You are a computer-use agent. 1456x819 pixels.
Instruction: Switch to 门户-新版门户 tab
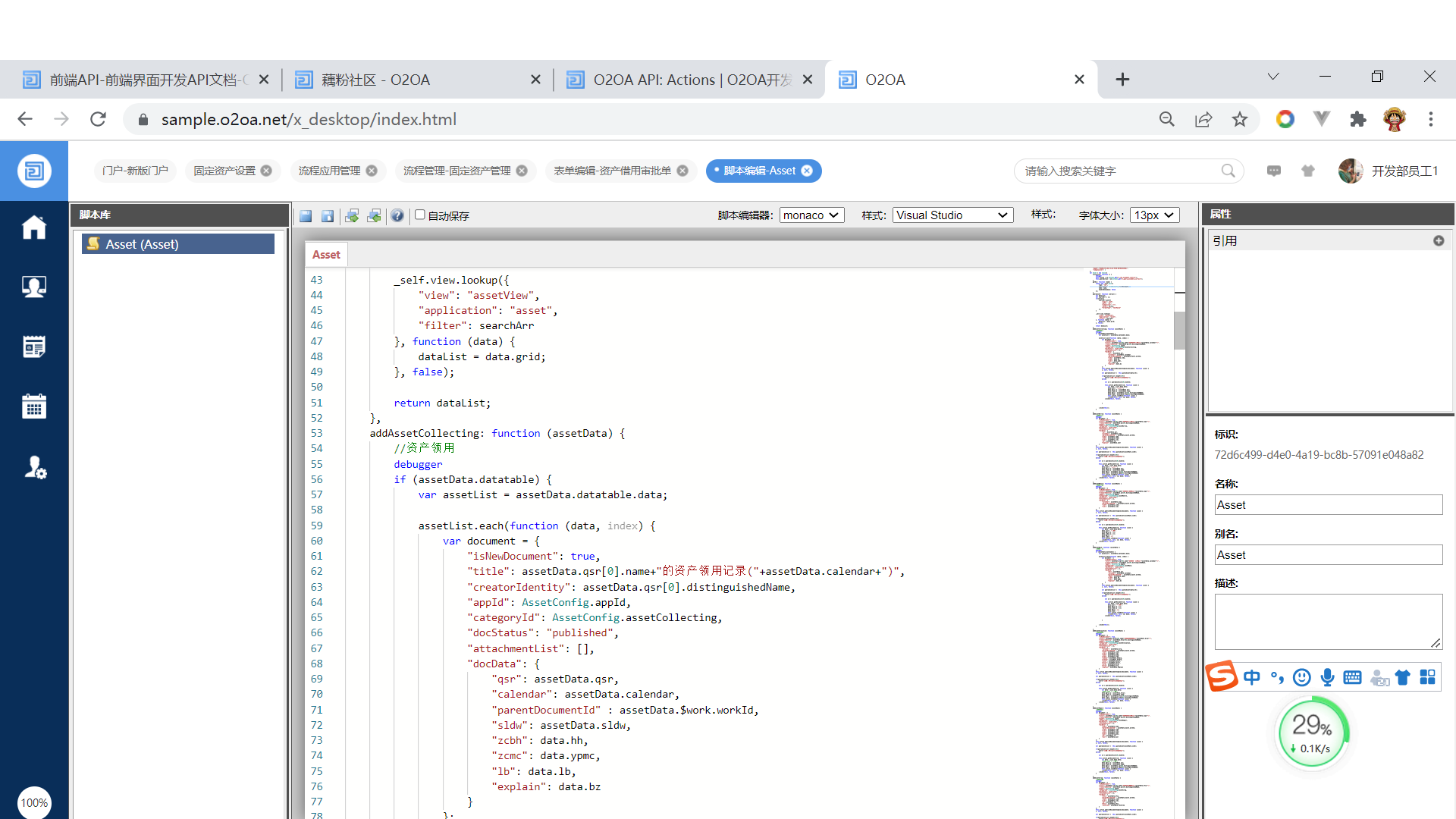tap(135, 171)
